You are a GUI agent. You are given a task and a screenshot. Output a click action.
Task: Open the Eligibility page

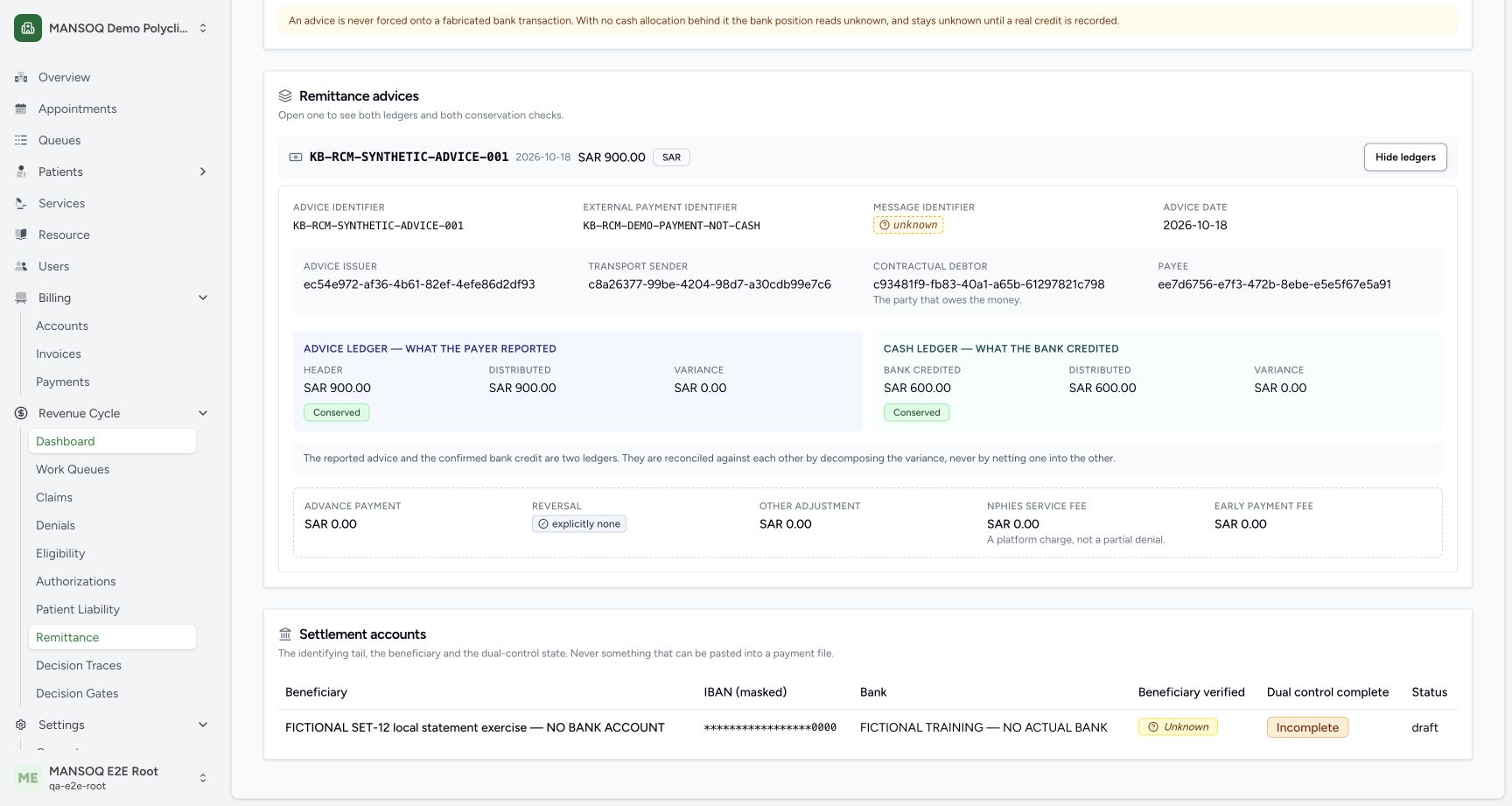[x=112, y=553]
